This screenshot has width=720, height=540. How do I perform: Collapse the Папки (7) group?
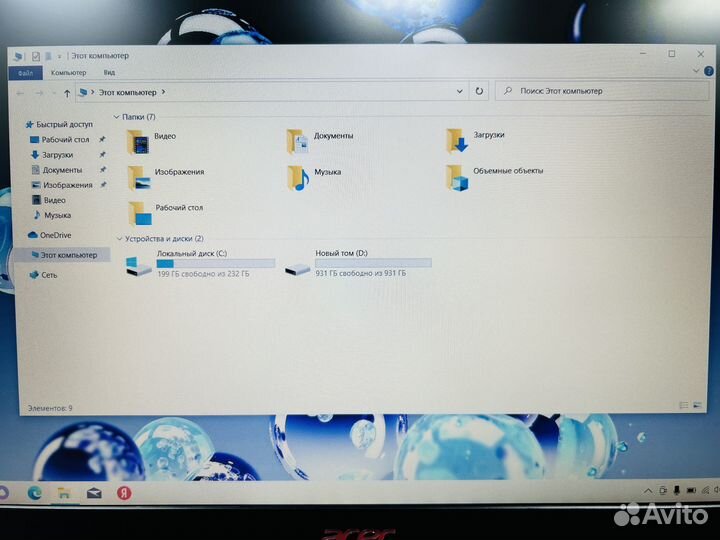pyautogui.click(x=117, y=117)
